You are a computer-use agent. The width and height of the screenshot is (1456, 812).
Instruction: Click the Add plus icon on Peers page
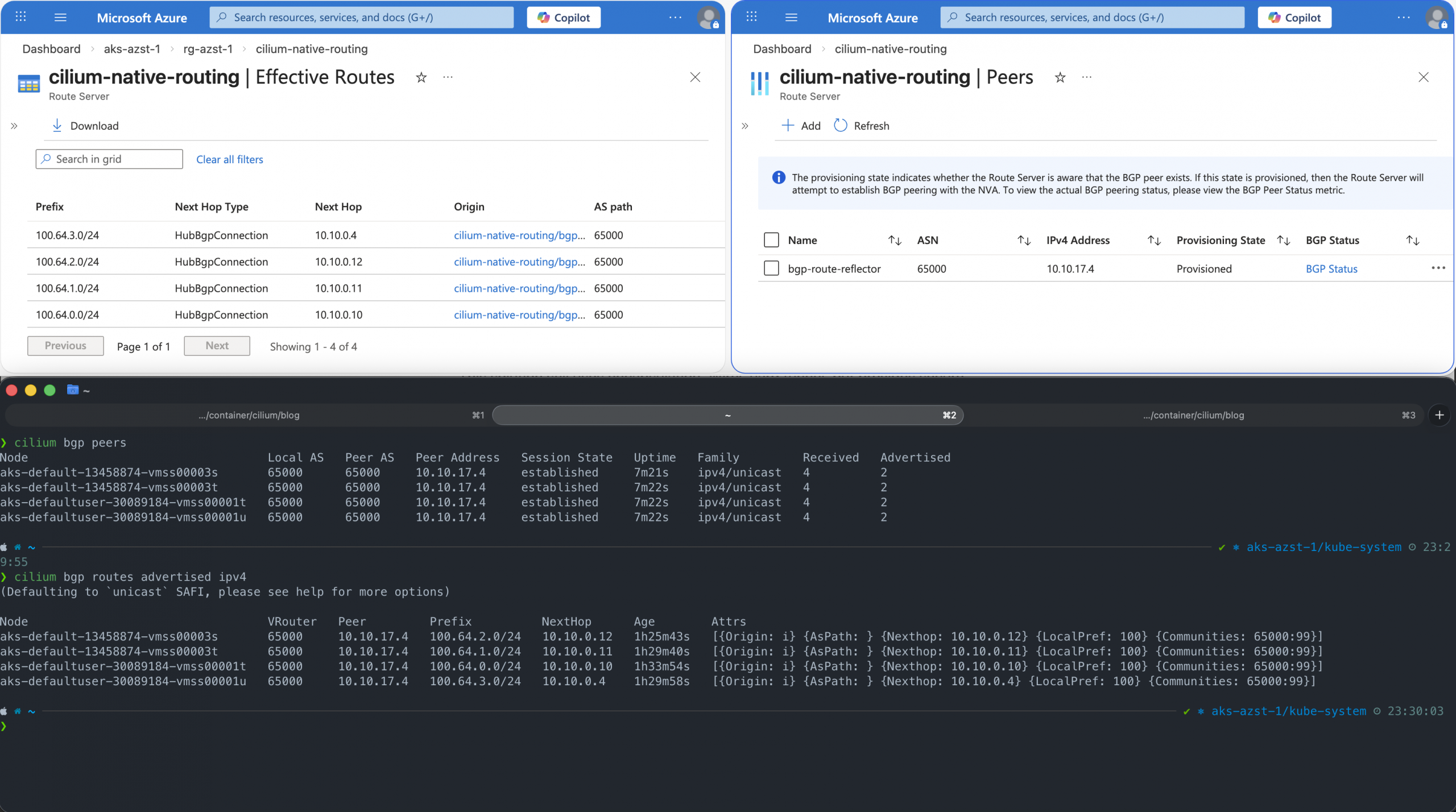click(x=788, y=125)
